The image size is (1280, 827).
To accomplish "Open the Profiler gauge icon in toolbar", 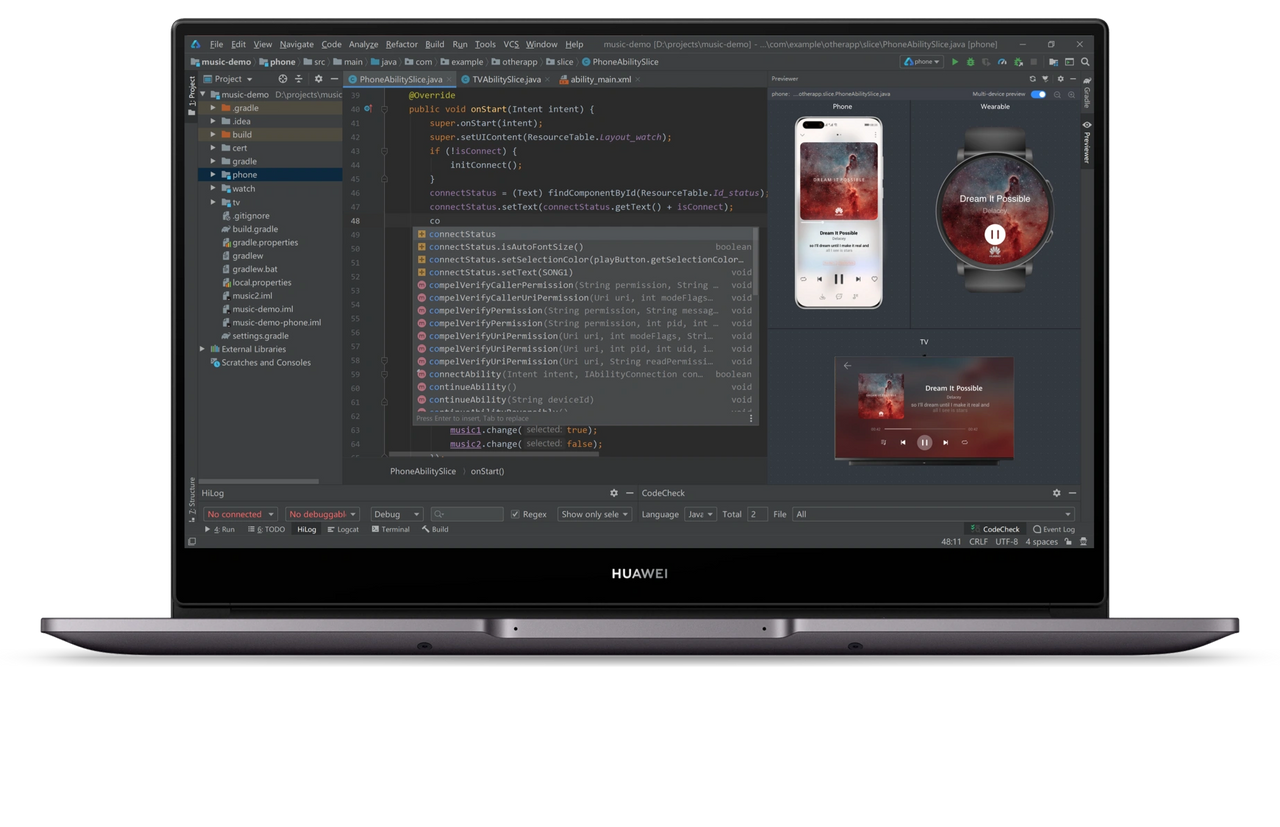I will coord(1002,61).
